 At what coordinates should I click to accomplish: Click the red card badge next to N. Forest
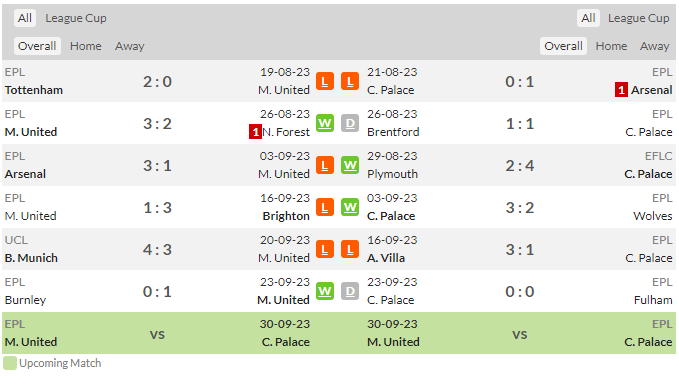point(255,132)
